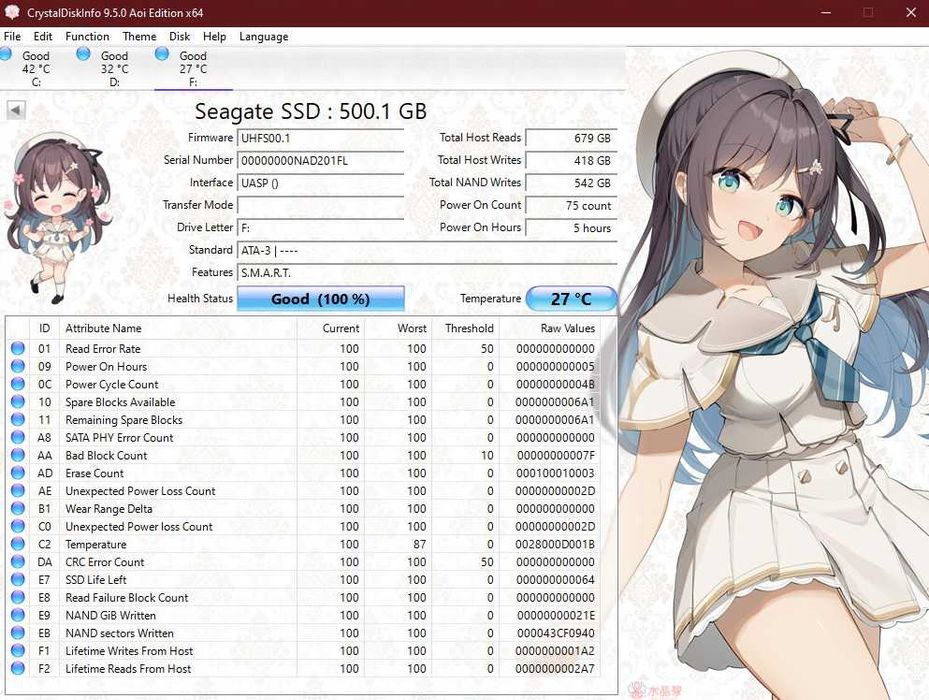Viewport: 929px width, 700px height.
Task: Click status orb for Lifetime Writes From Host
Action: pyautogui.click(x=18, y=651)
